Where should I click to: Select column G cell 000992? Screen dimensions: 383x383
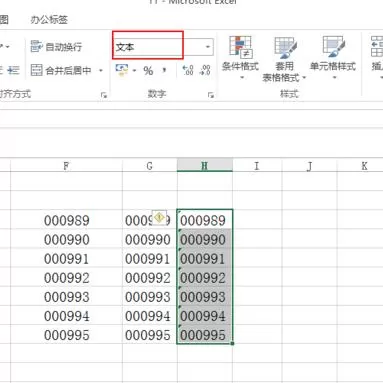pos(150,277)
